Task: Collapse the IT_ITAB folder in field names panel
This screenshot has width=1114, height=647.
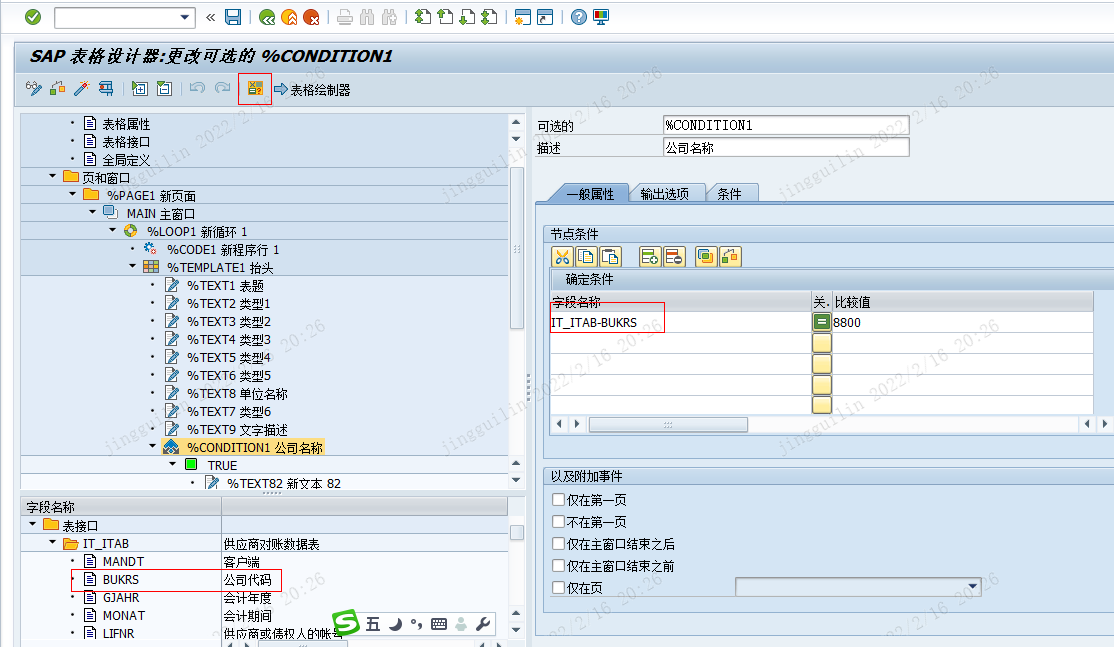Action: pos(54,543)
